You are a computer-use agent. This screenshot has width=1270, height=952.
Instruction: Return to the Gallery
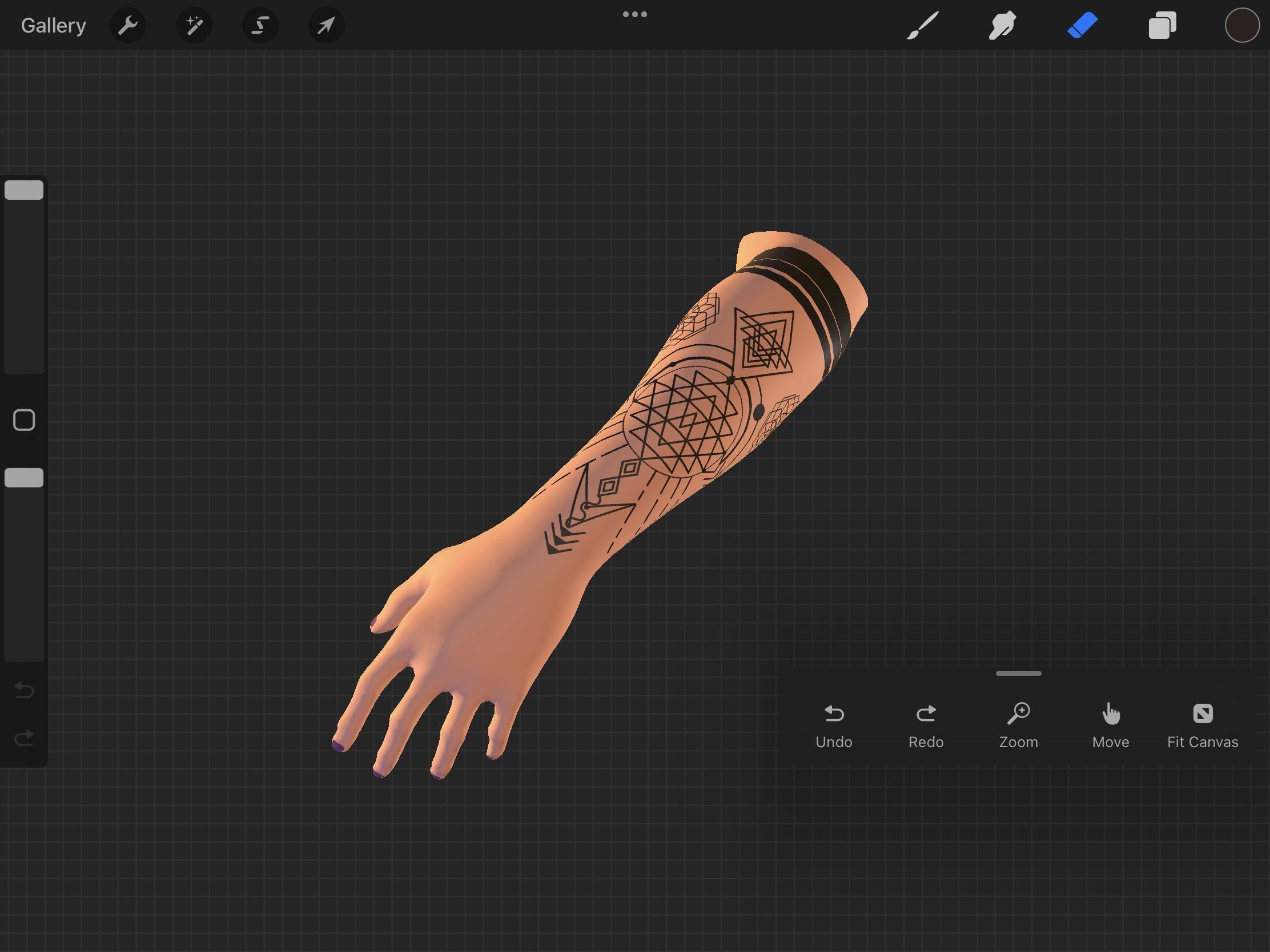[x=54, y=25]
